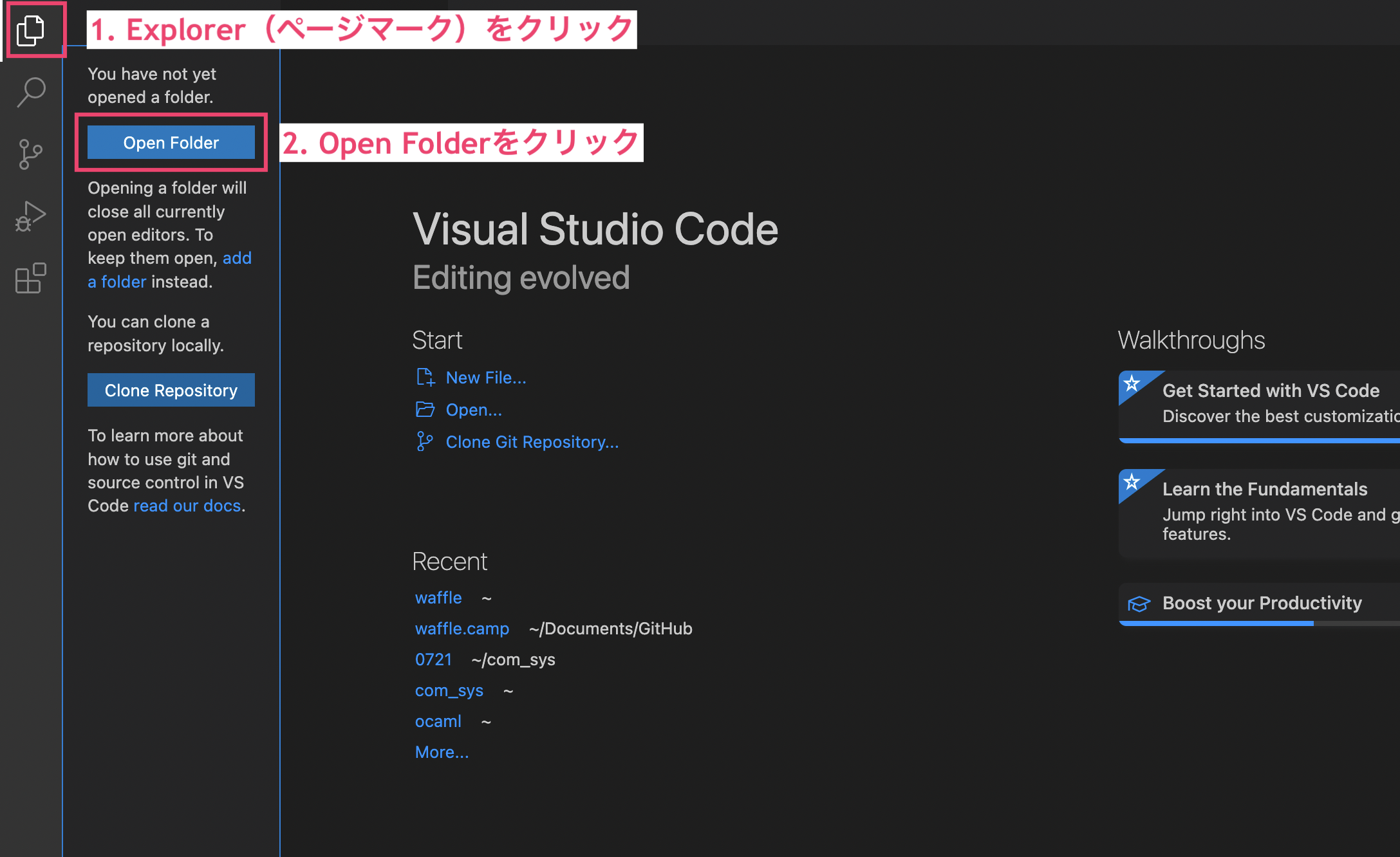Open the Explorer view in activity bar
Image resolution: width=1400 pixels, height=857 pixels.
pos(31,30)
